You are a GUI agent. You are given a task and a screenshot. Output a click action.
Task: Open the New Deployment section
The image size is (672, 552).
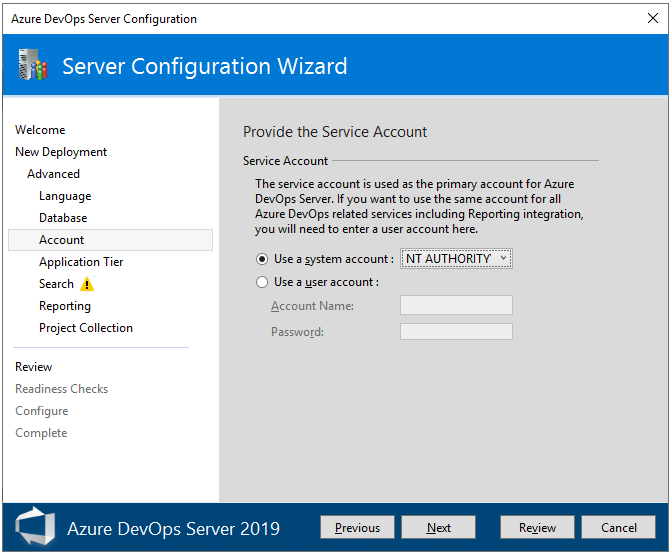[x=61, y=152]
